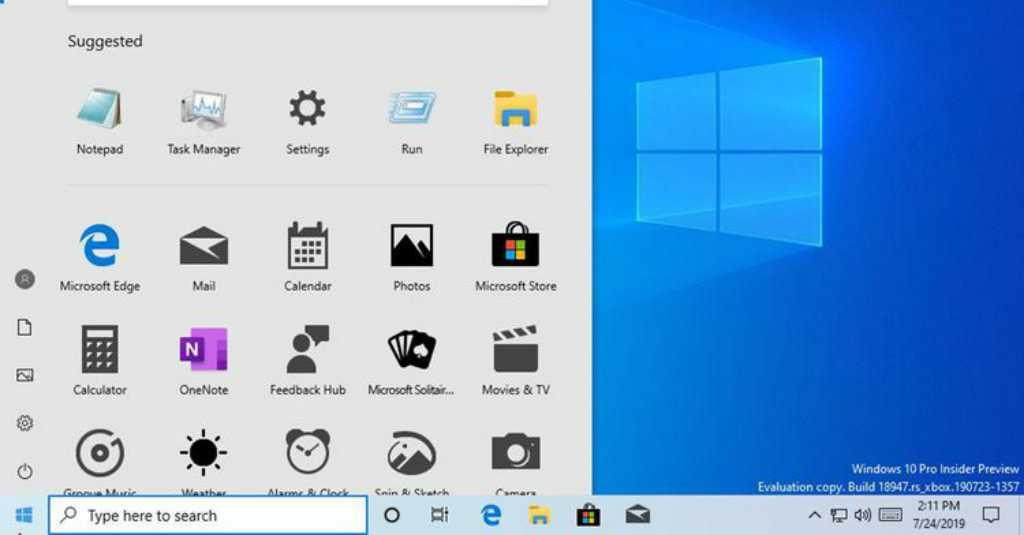Launch OneNote
The height and width of the screenshot is (535, 1024).
(204, 361)
